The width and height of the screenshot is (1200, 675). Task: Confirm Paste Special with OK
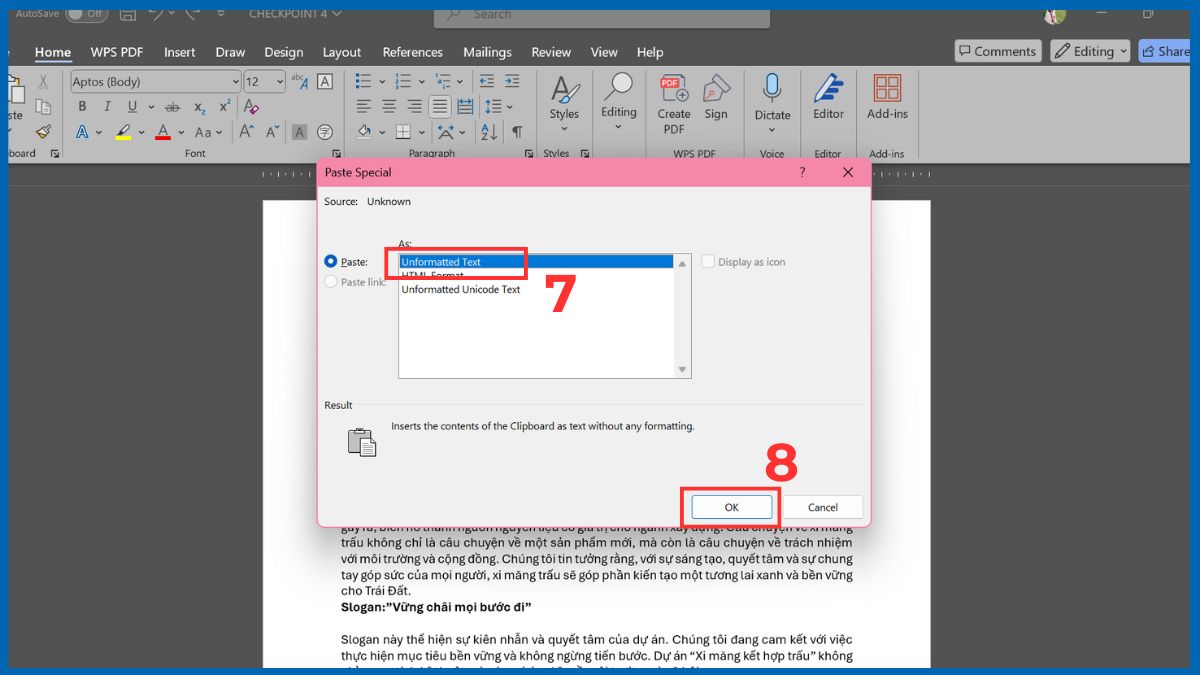click(x=731, y=507)
